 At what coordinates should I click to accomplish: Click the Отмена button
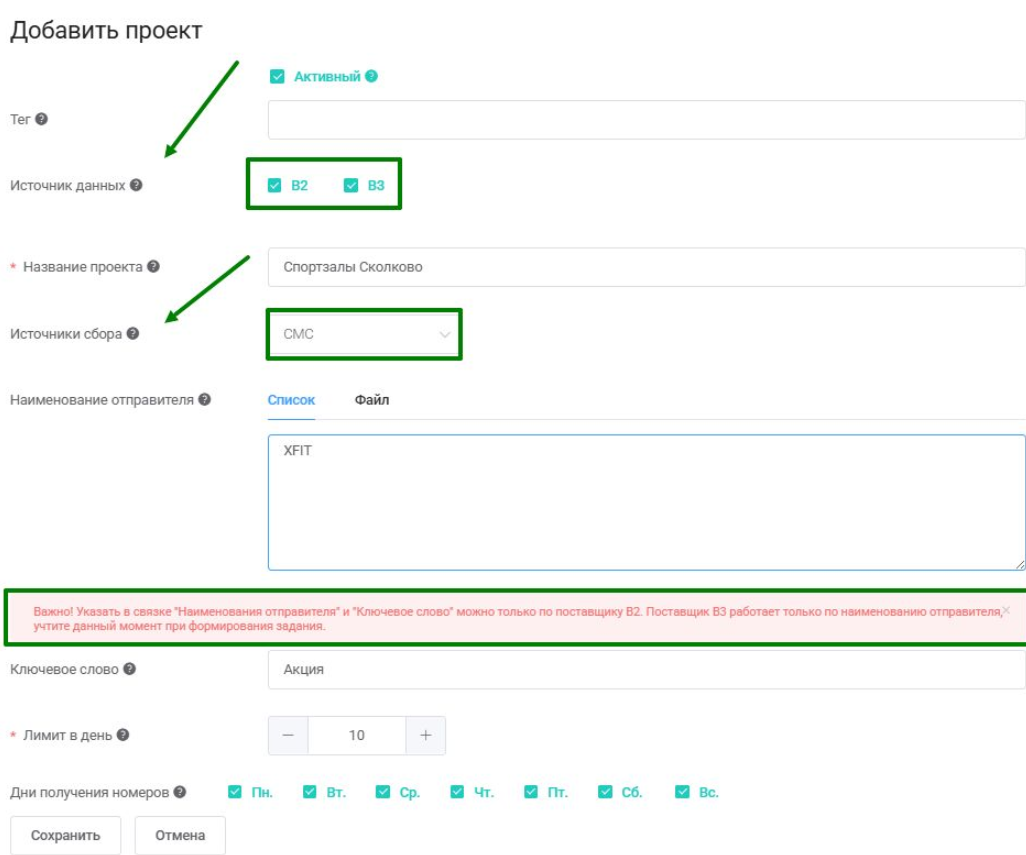tap(180, 835)
